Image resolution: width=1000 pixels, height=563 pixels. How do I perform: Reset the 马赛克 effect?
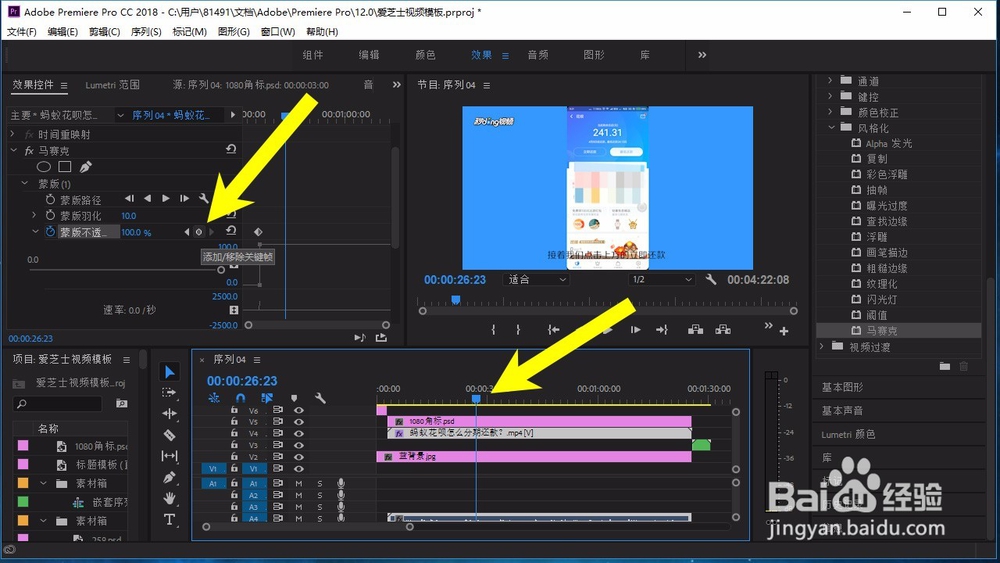tap(231, 149)
